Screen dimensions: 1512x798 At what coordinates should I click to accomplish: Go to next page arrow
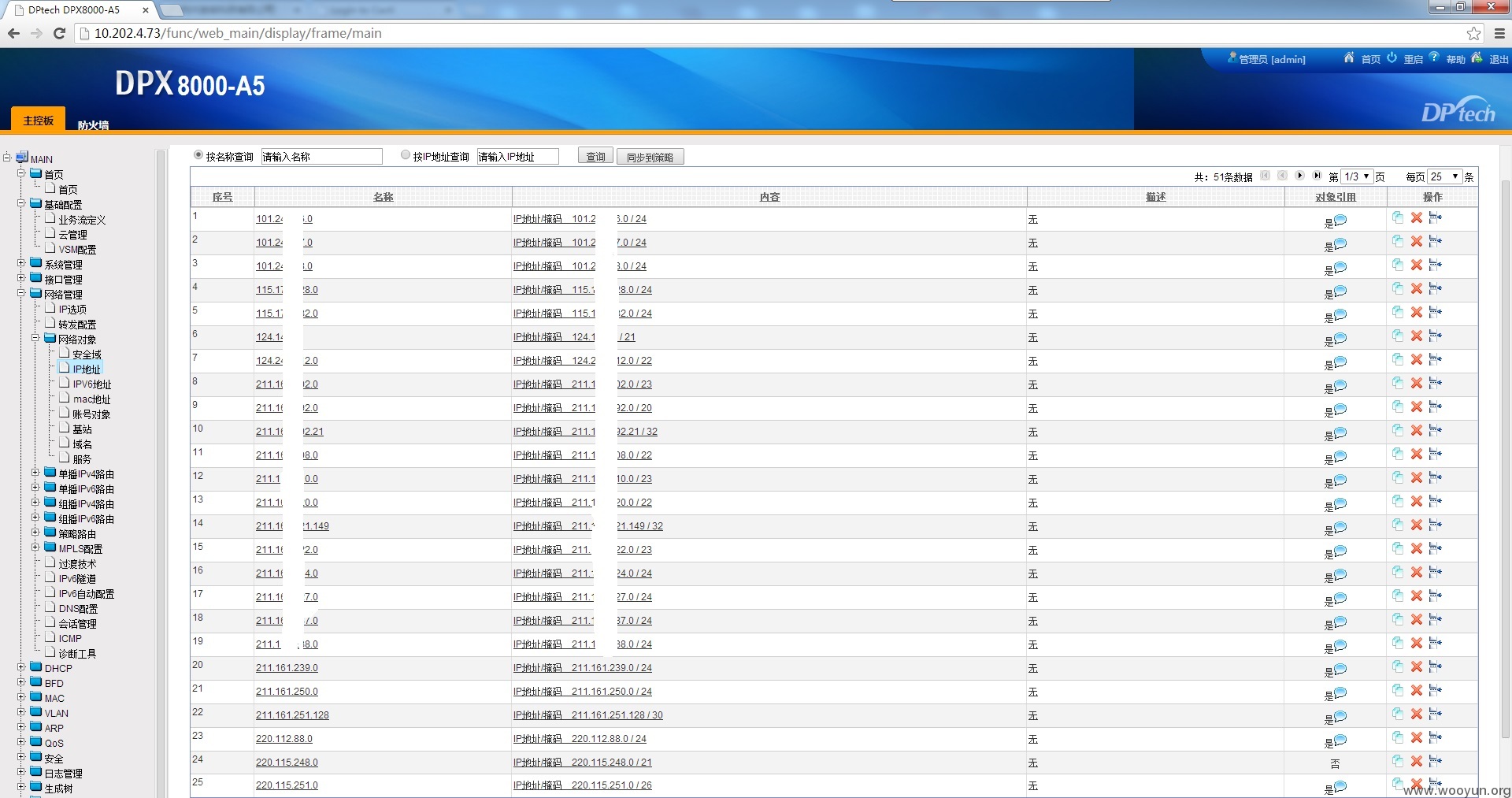tap(1300, 176)
